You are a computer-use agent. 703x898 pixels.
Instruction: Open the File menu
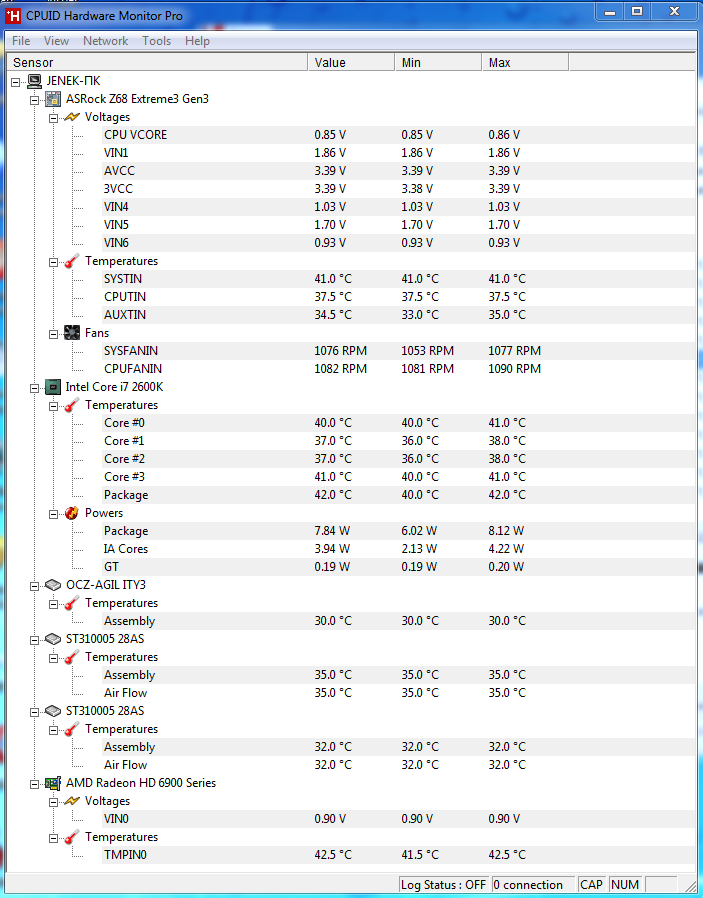coord(21,41)
